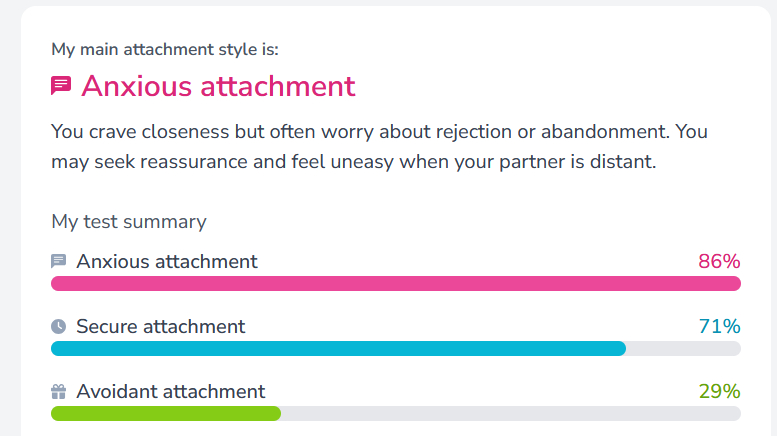Click the sentence about craving closeness

tap(379, 132)
